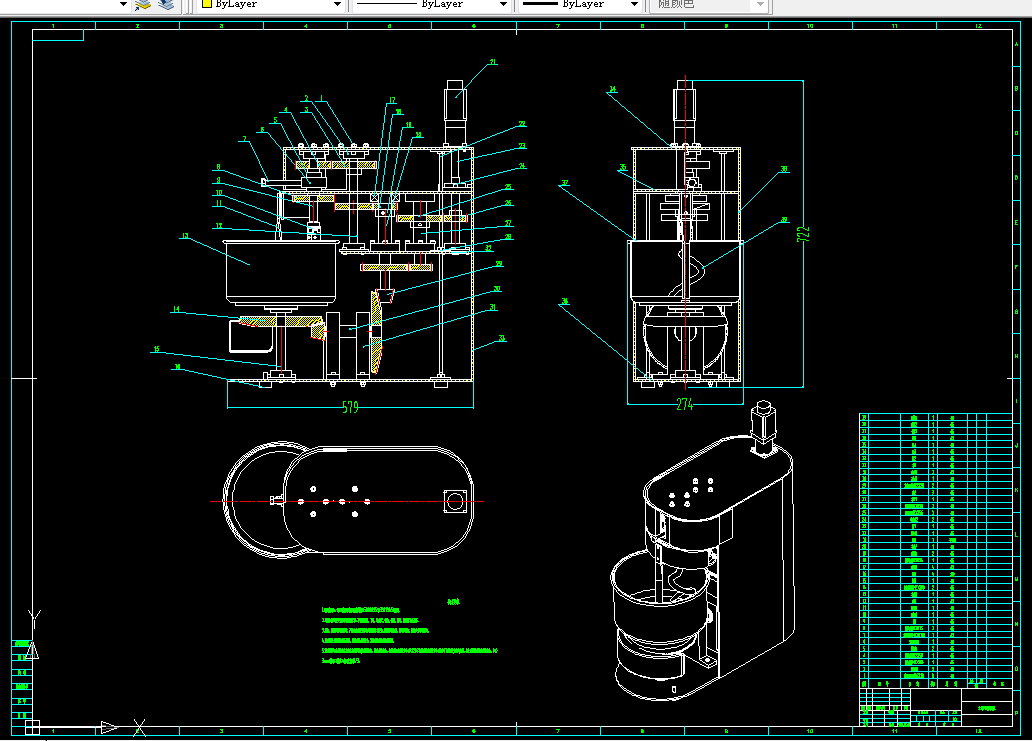Click the yellow ByLayer color swatch

point(207,4)
